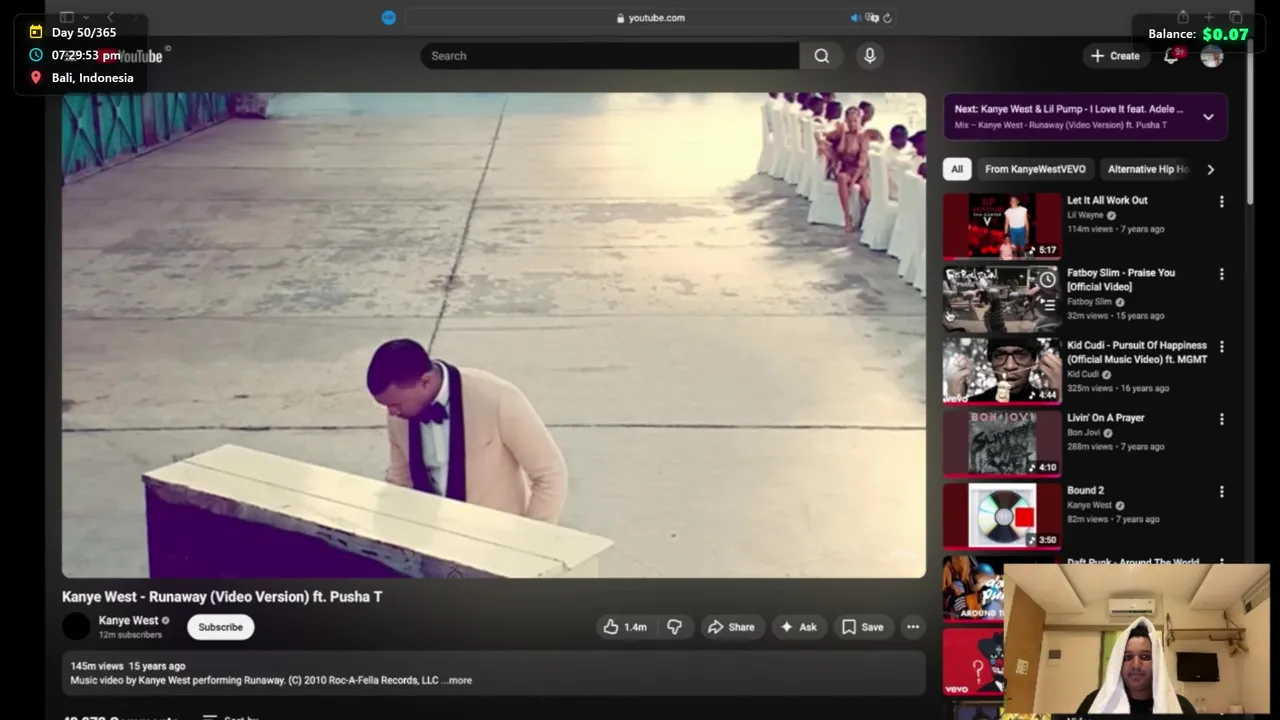Open options for Fatboy Slim Praise You
The image size is (1280, 720).
point(1221,274)
